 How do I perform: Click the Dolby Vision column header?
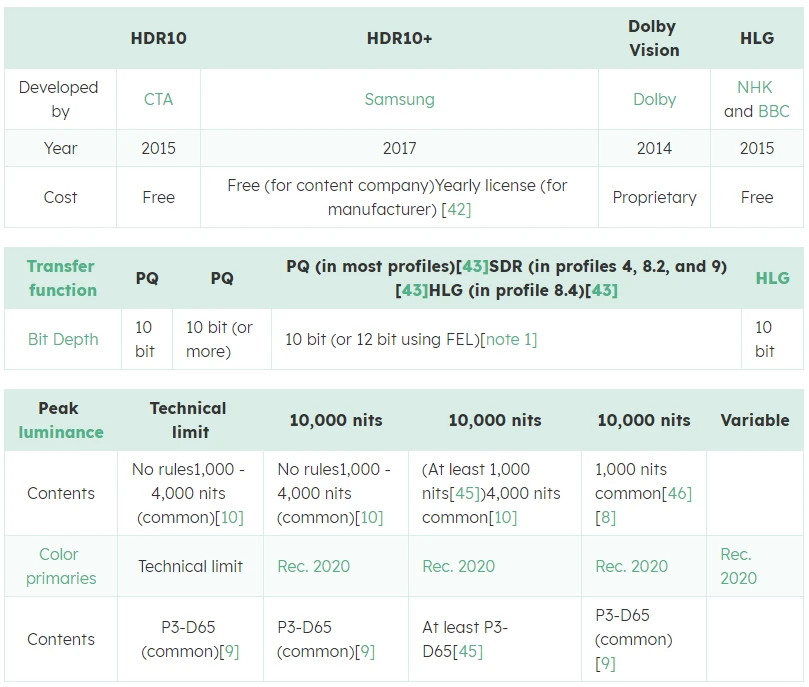pyautogui.click(x=653, y=38)
